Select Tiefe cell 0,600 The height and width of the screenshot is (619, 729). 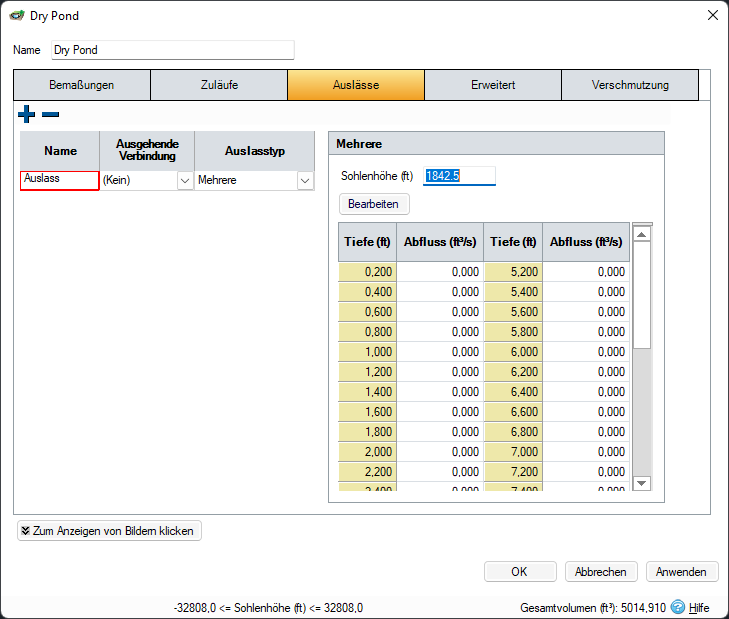click(367, 312)
